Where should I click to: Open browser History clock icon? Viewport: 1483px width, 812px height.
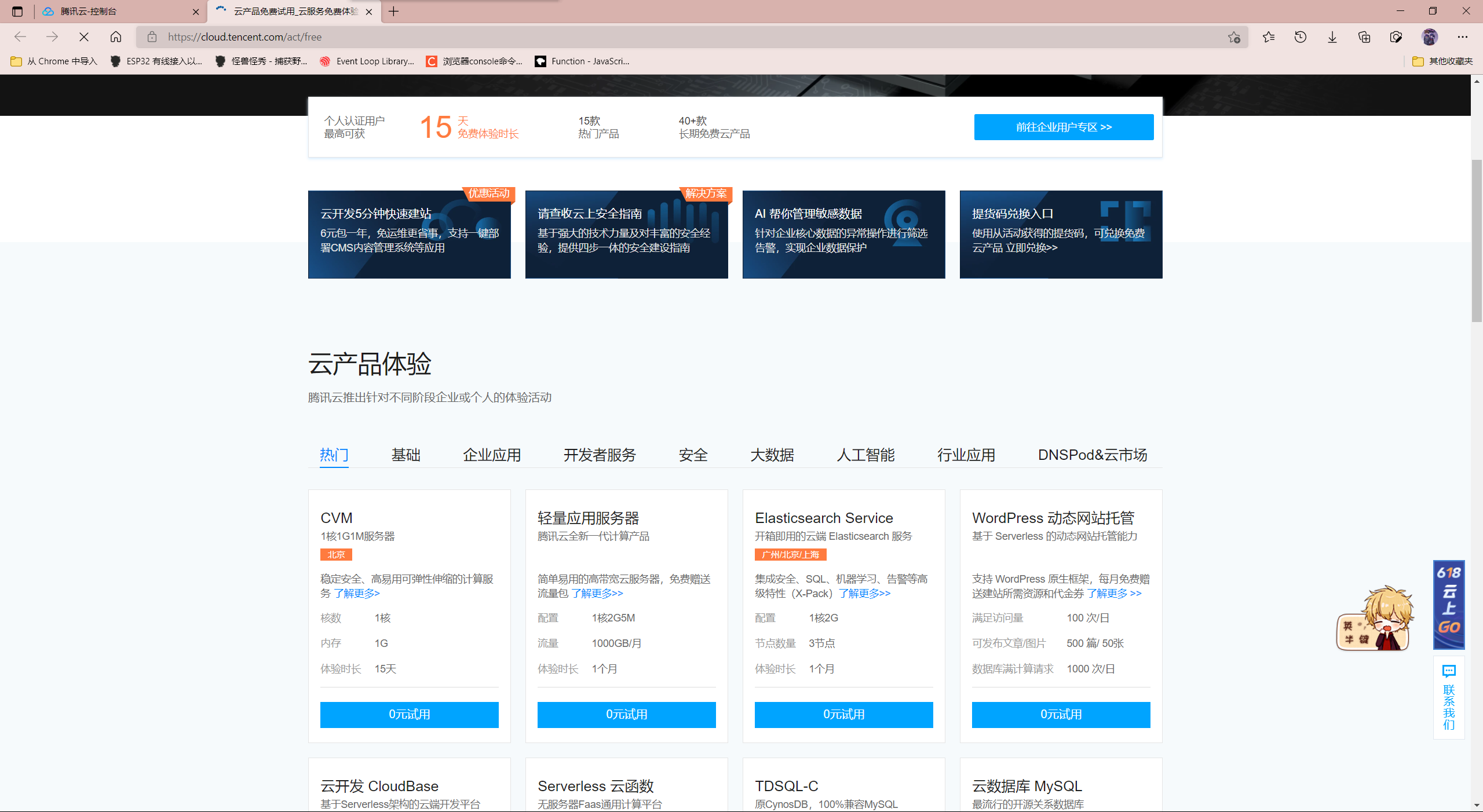(x=1301, y=37)
